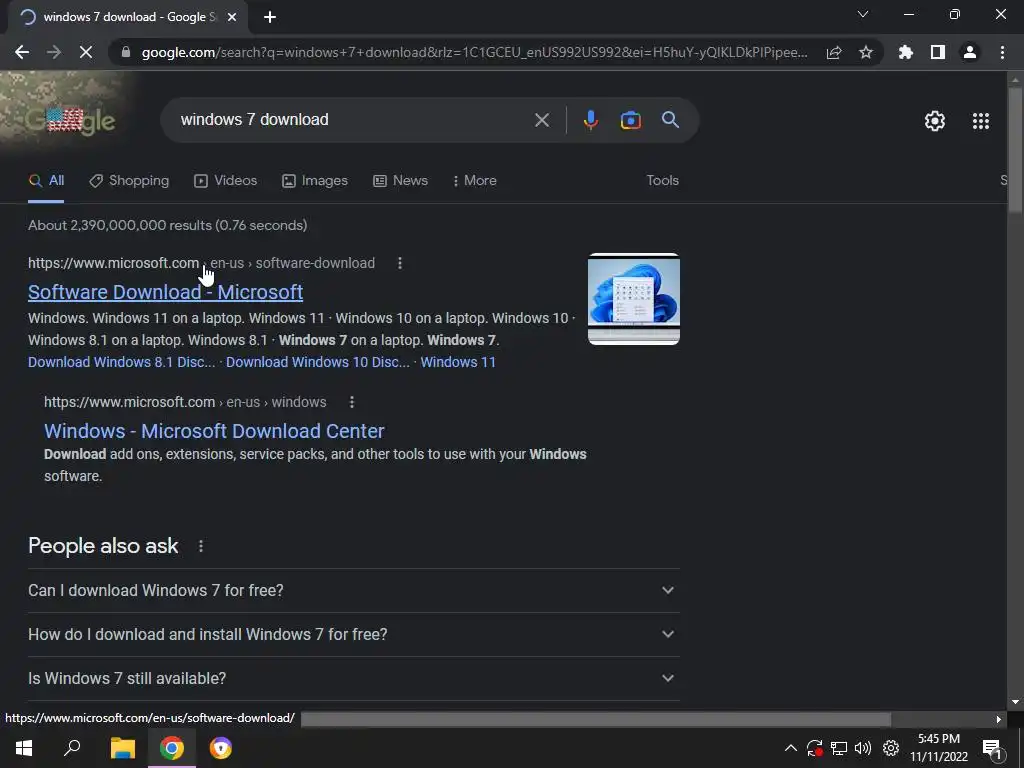This screenshot has width=1024, height=768.
Task: Open Software Download - Microsoft result
Action: 165,292
